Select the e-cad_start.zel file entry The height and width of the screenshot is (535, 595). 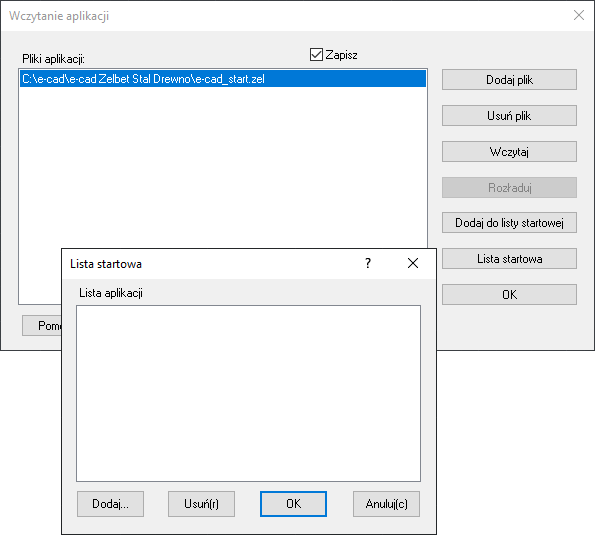(x=223, y=79)
